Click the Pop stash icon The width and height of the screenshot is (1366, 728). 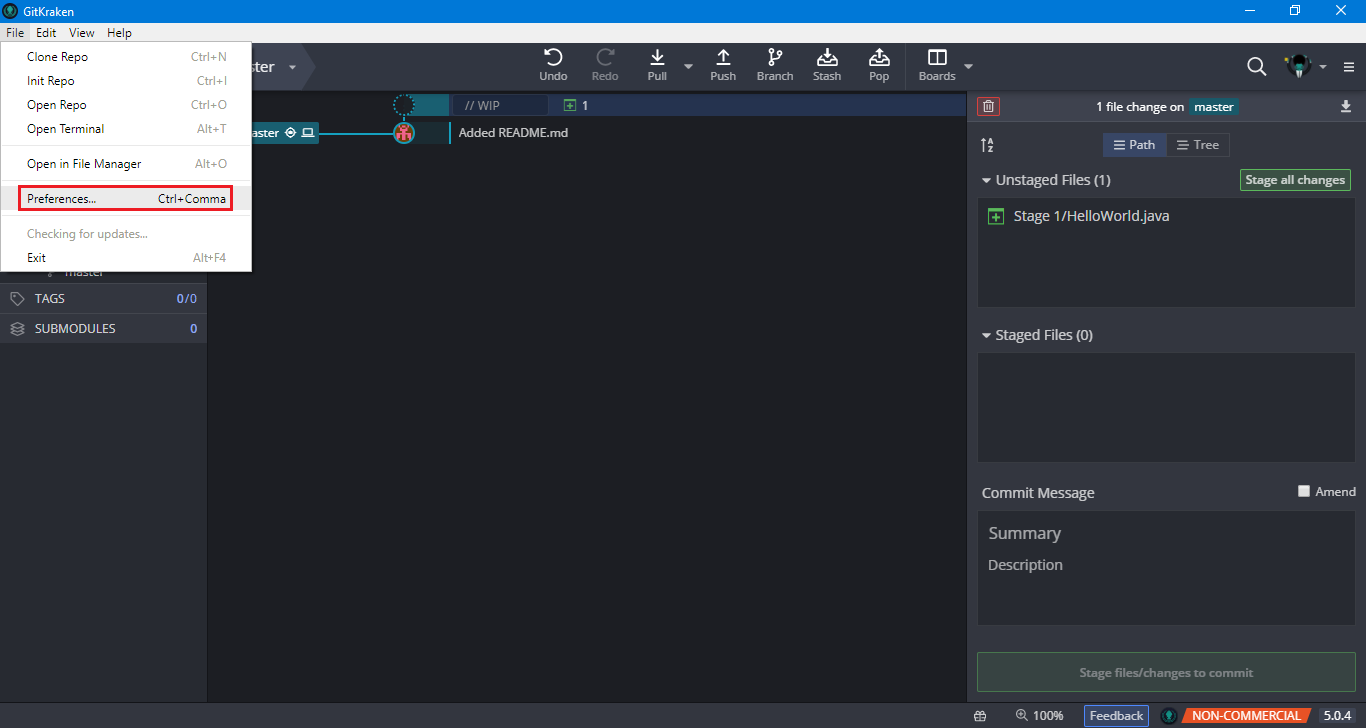coord(879,58)
